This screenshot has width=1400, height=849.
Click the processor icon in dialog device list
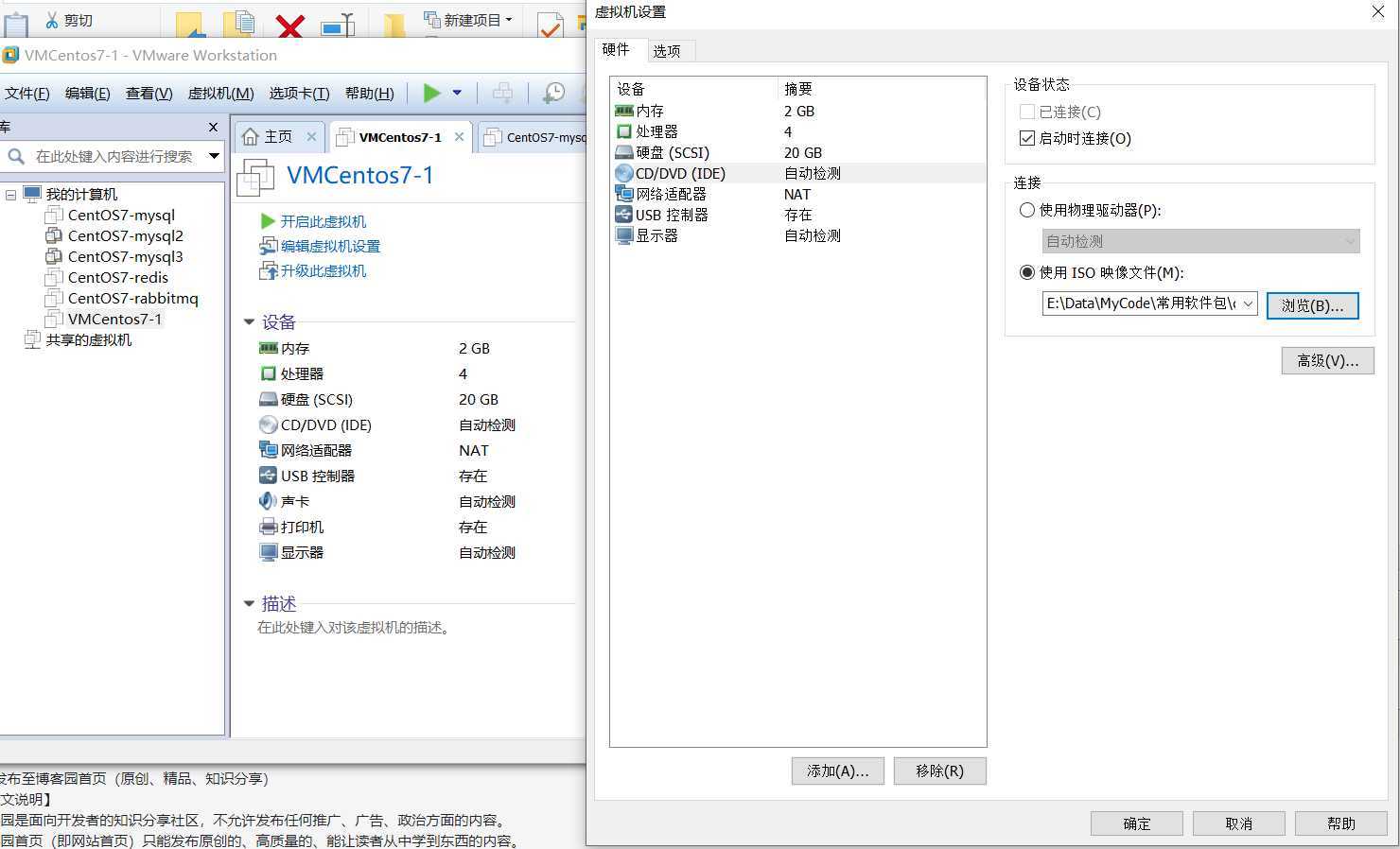pos(624,131)
